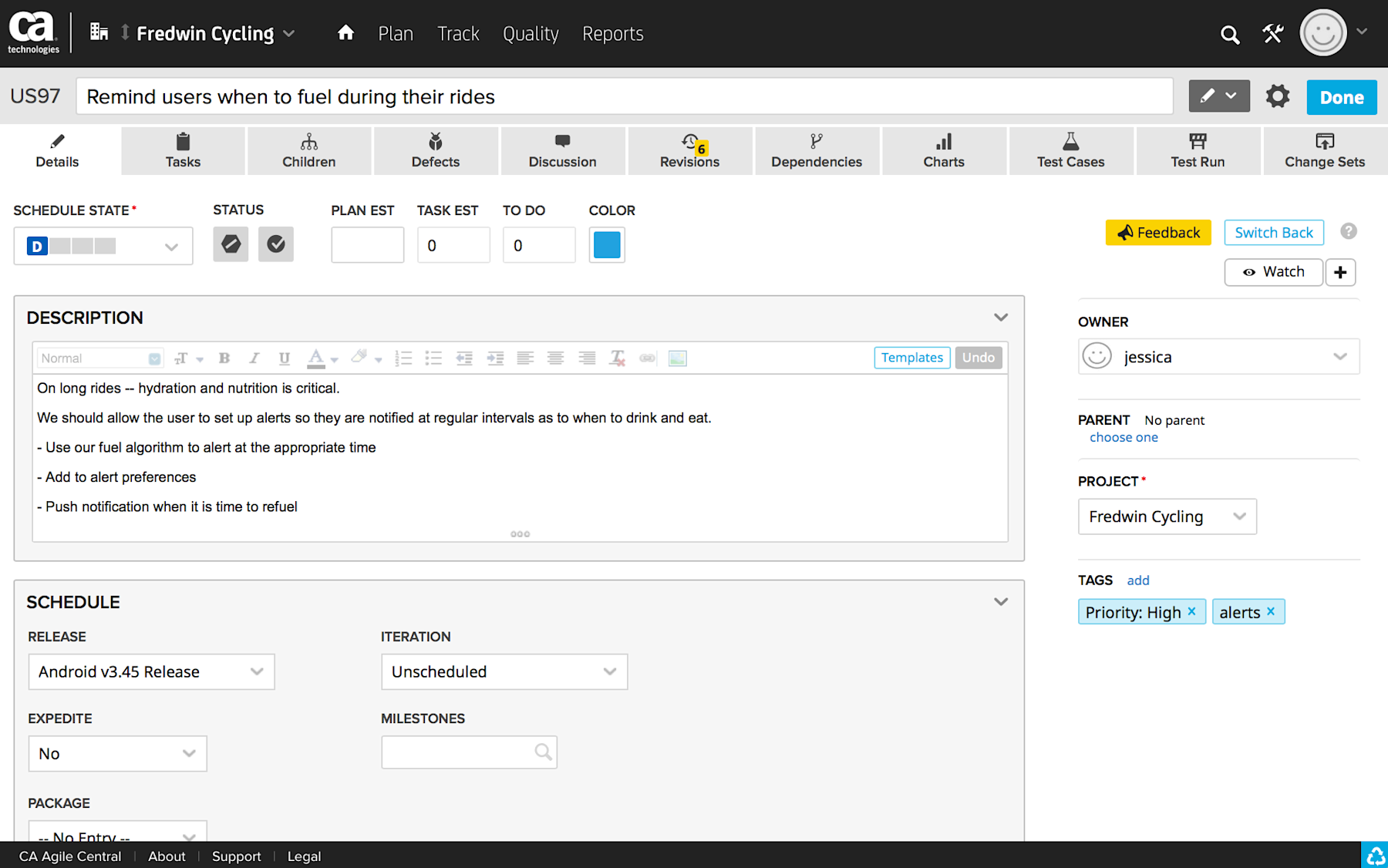
Task: Open the Release dropdown Android v3.45 Release
Action: point(151,672)
